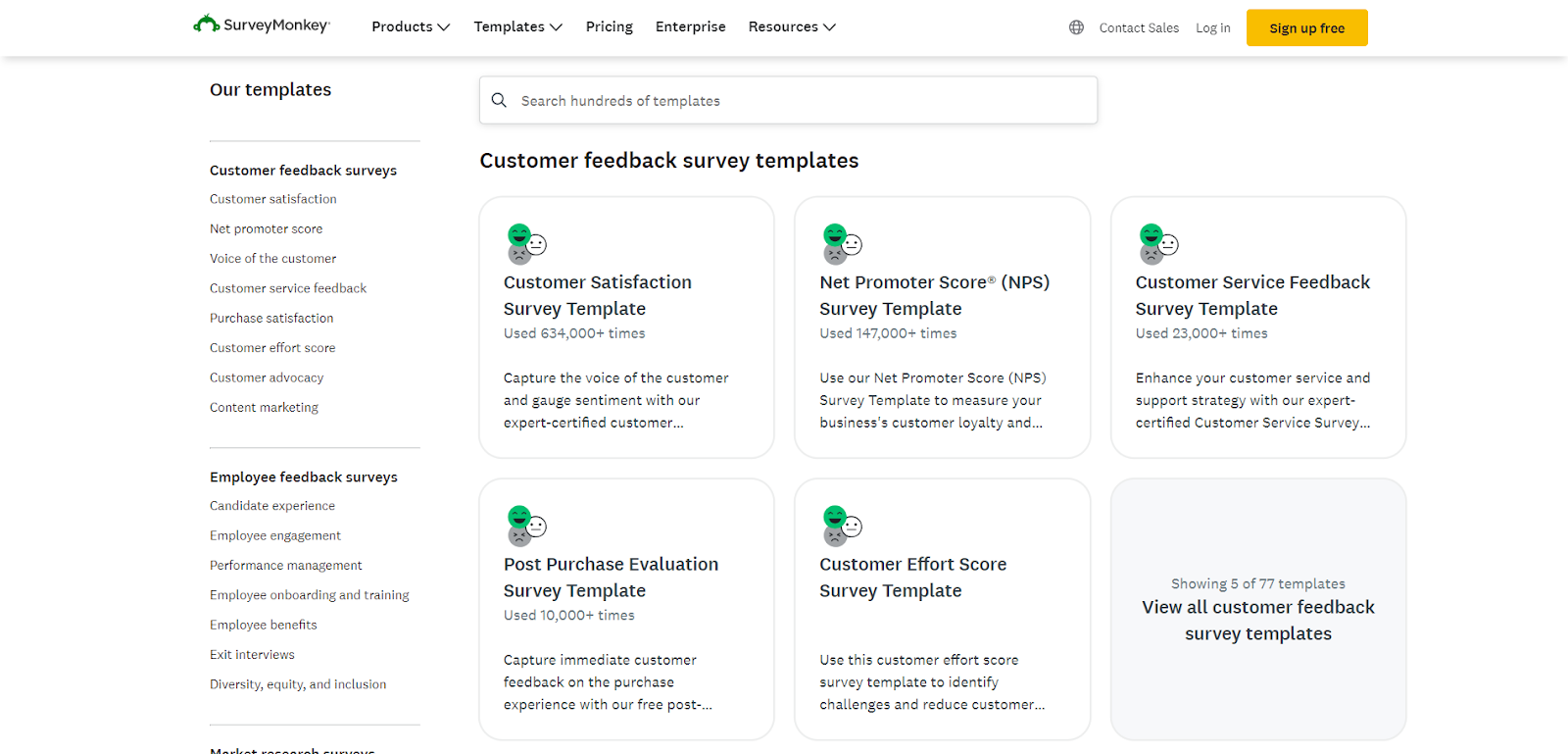View all customer feedback survey templates

[x=1258, y=621]
